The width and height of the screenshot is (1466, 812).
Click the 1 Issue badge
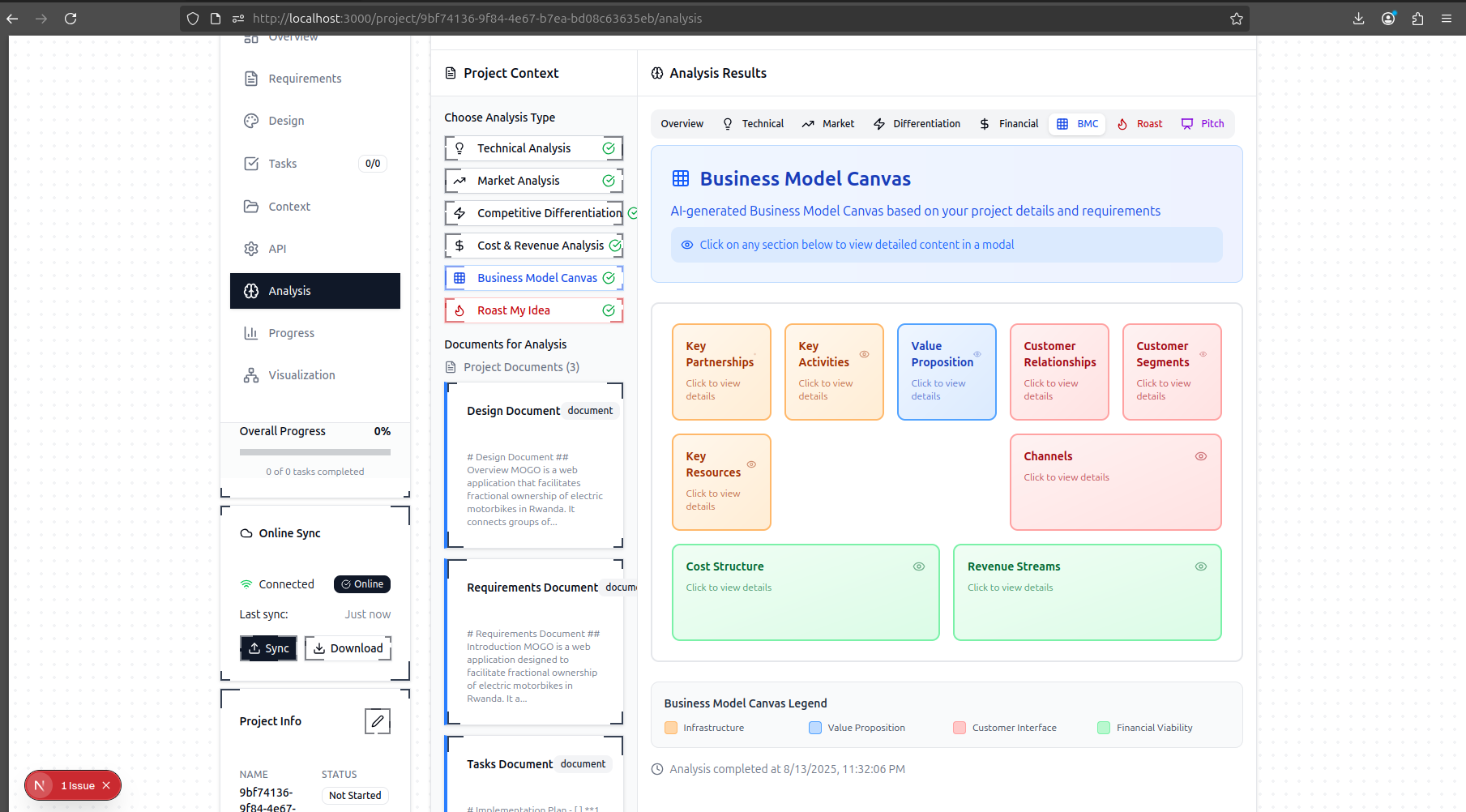click(73, 785)
